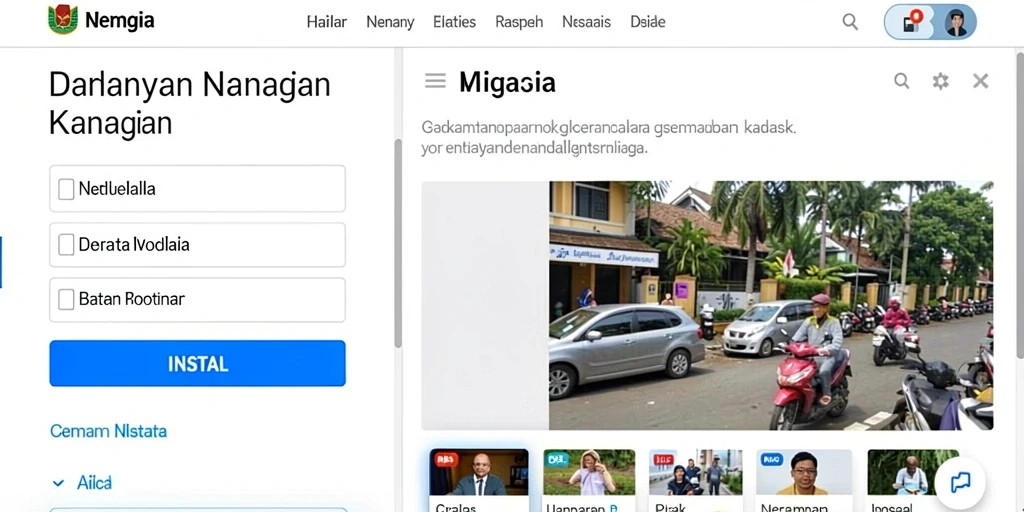The width and height of the screenshot is (1024, 512).
Task: Check the Netlulelalla checkbox
Action: (66, 189)
